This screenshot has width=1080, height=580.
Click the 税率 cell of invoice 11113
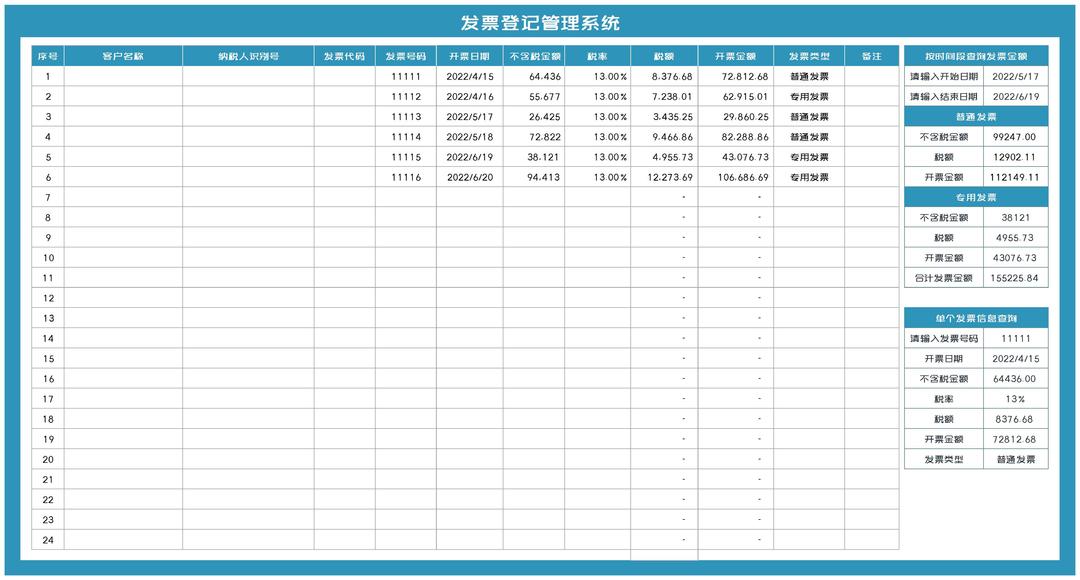(x=597, y=116)
